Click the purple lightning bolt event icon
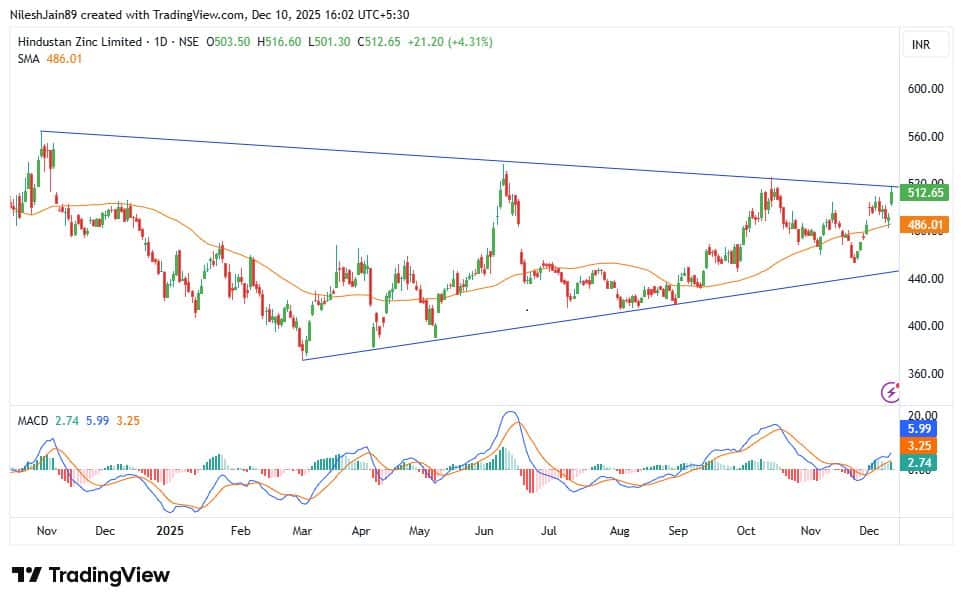Screen dimensions: 963x605 pyautogui.click(x=890, y=392)
